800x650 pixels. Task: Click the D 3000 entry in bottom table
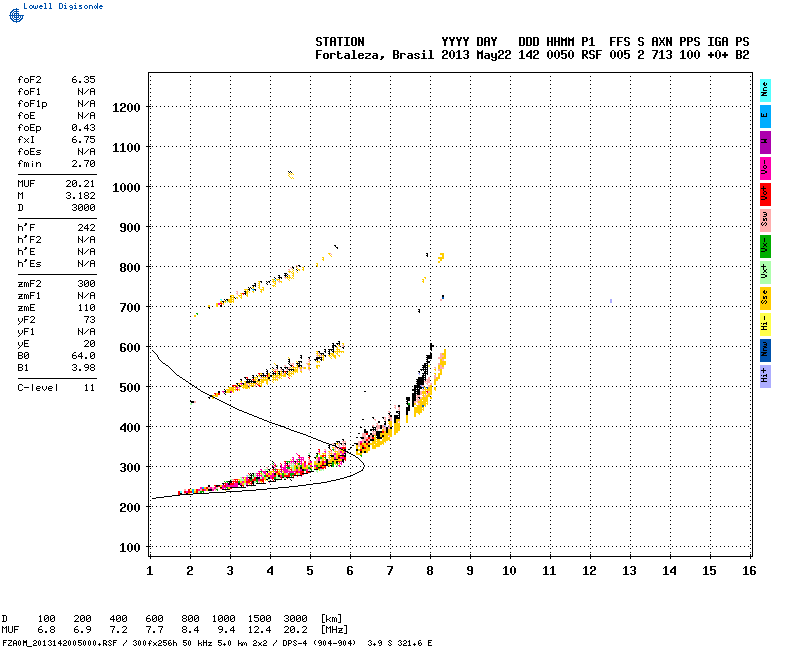point(295,619)
